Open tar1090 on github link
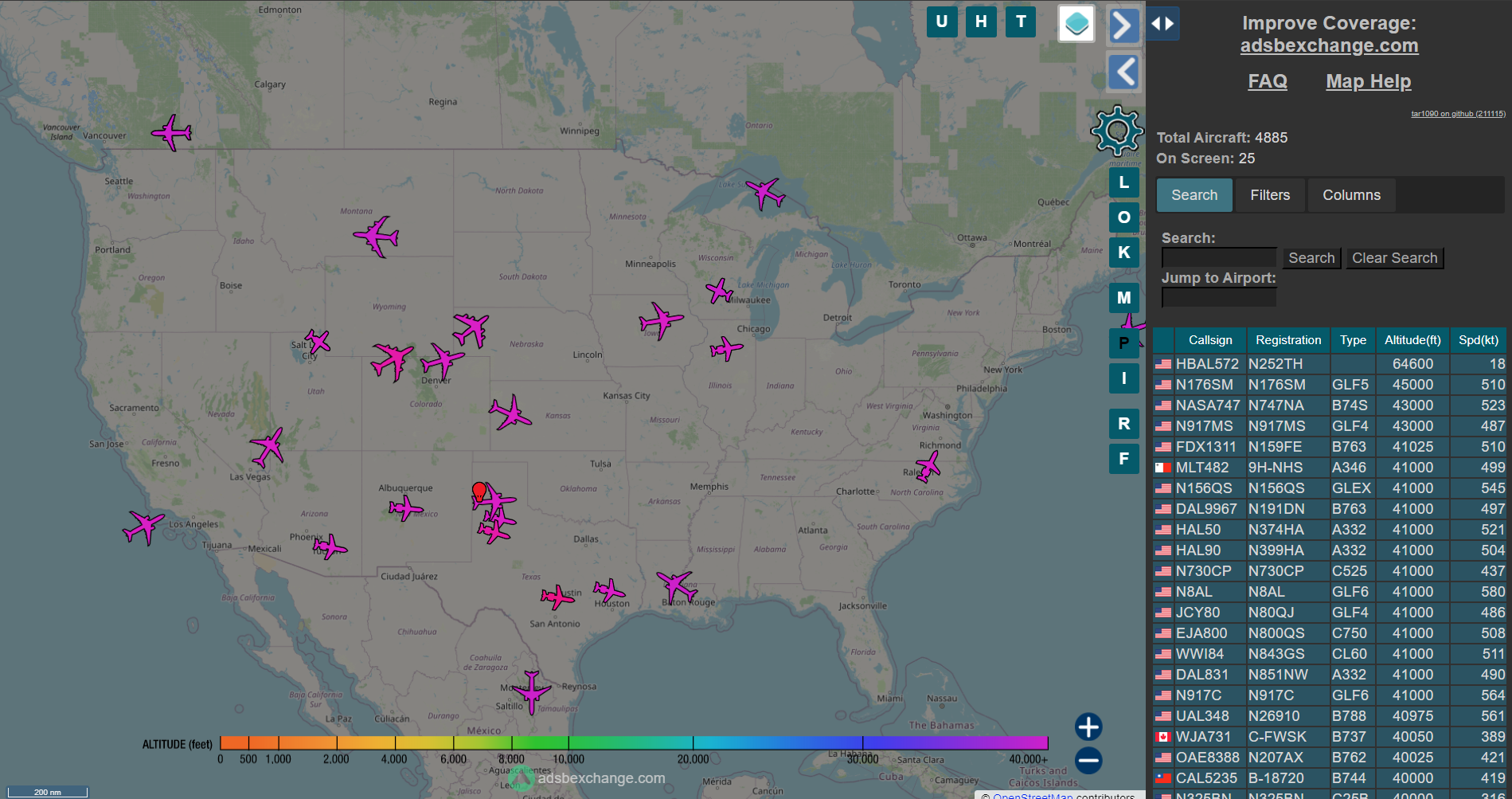Image resolution: width=1512 pixels, height=799 pixels. click(x=1458, y=114)
